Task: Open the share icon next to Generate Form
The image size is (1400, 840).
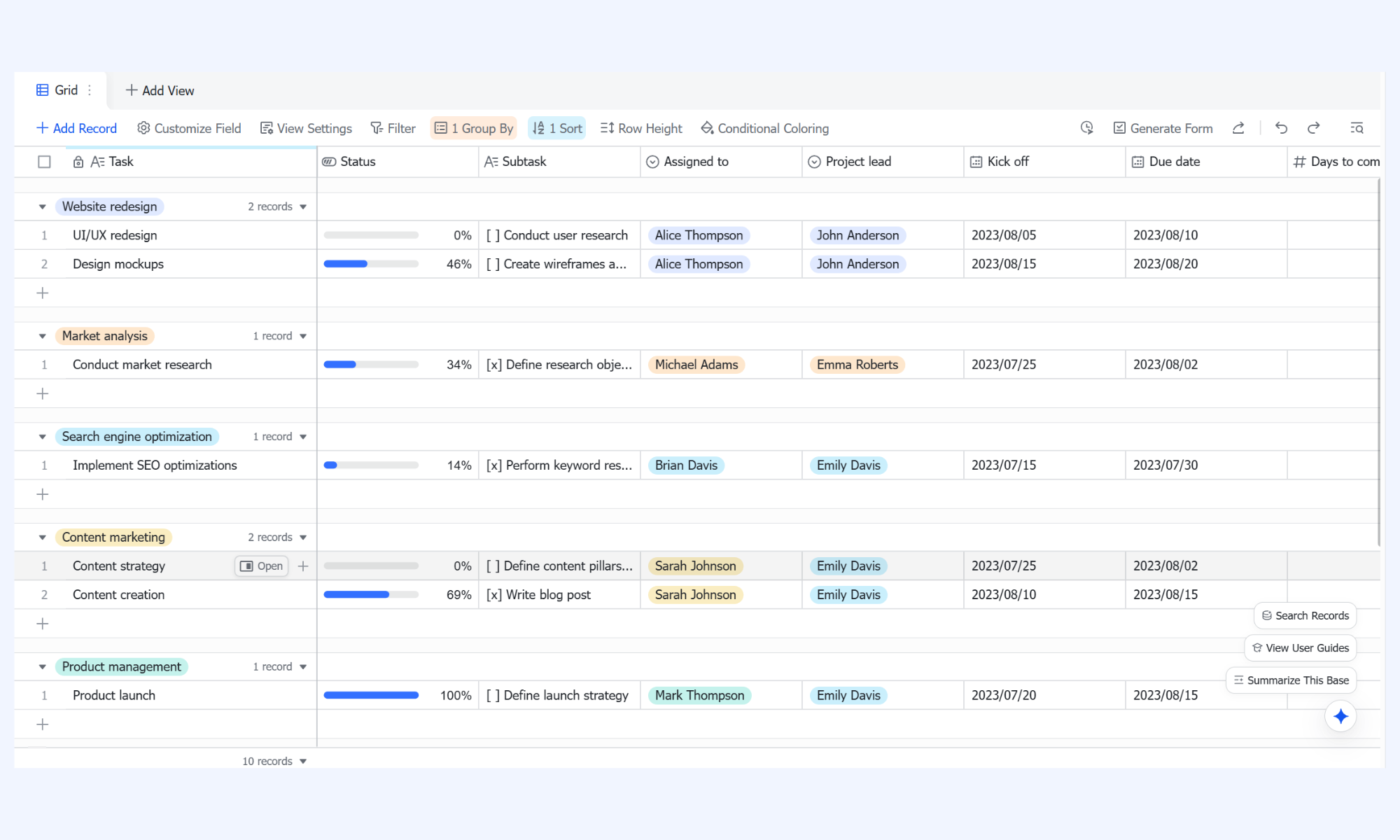Action: coord(1238,128)
